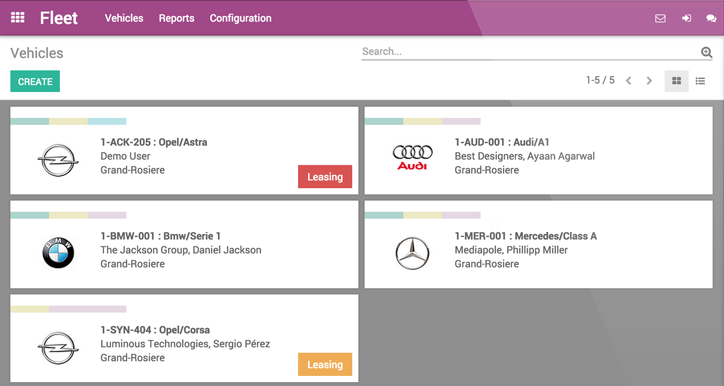This screenshot has width=724, height=386.
Task: Click the Vehicles breadcrumb heading
Action: click(37, 53)
